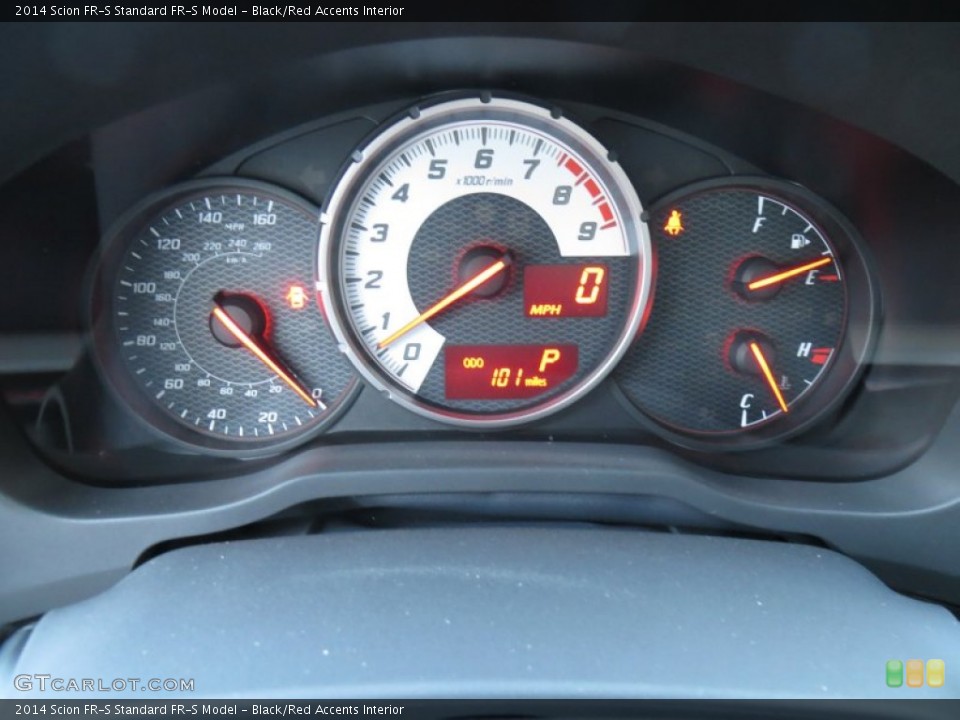The image size is (960, 720).
Task: Click the '101 miles' odometer reading
Action: click(518, 379)
